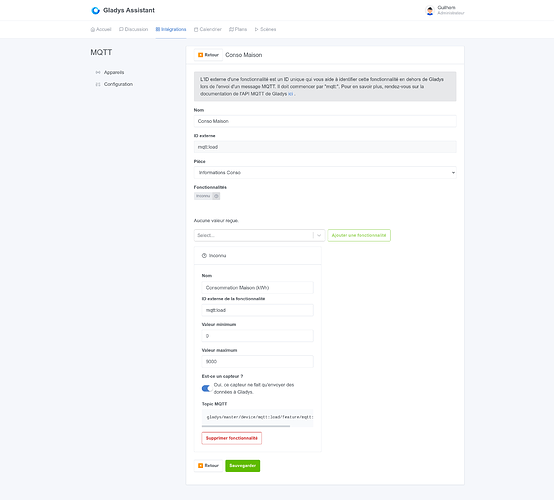This screenshot has width=554, height=500.
Task: Click the Inconnu feature tag icon
Action: (x=216, y=196)
